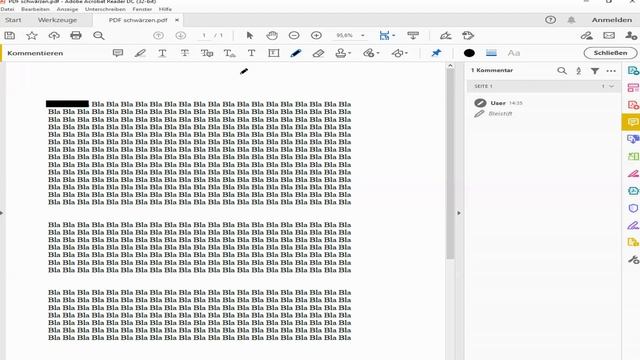Image resolution: width=640 pixels, height=360 pixels.
Task: Bookmark with the star icon
Action: pos(32,36)
